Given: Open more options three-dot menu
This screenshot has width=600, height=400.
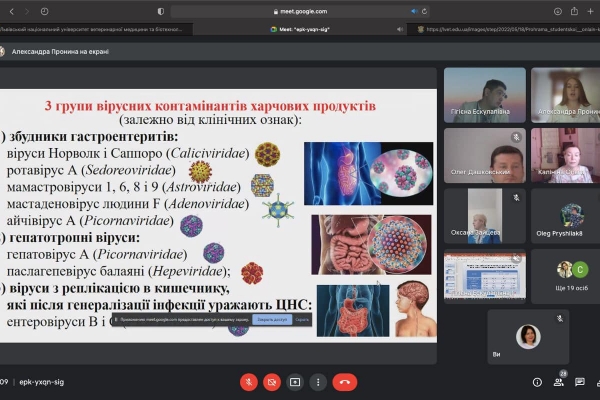Looking at the screenshot, I should [x=318, y=382].
